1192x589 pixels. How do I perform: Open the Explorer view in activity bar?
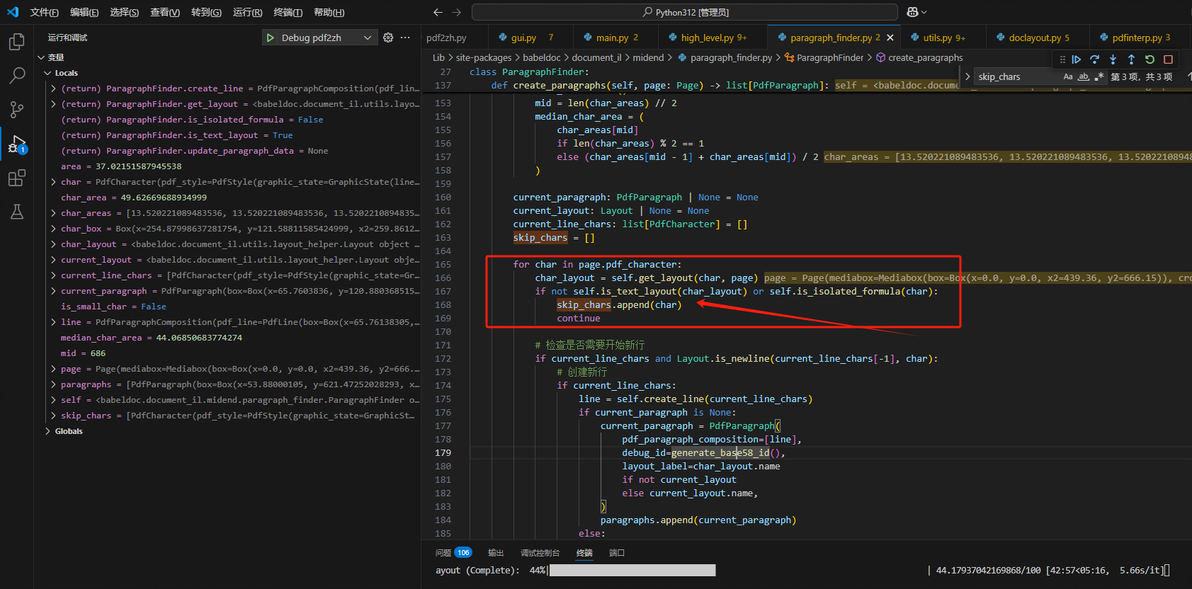click(x=17, y=42)
